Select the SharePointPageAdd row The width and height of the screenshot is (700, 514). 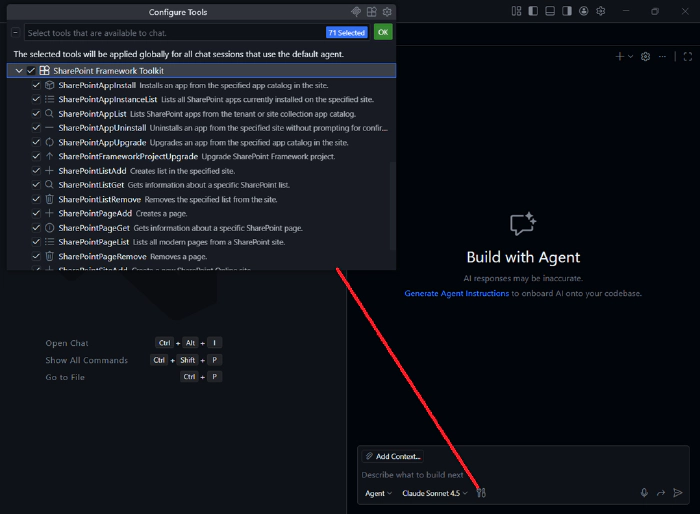click(201, 213)
